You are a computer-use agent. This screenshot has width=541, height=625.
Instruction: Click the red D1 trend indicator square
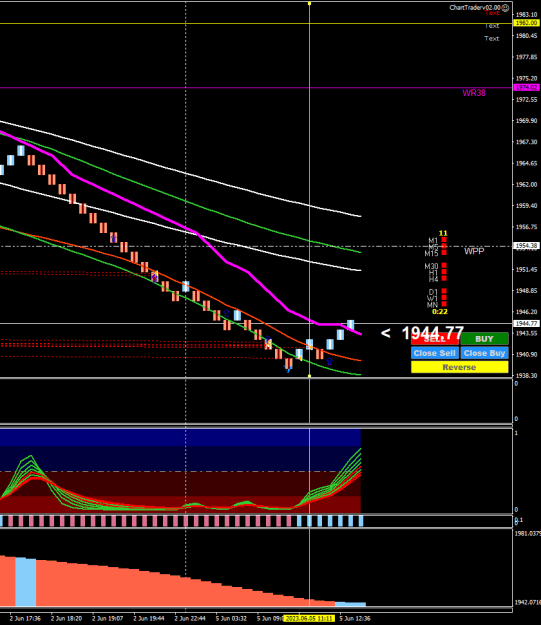click(444, 291)
